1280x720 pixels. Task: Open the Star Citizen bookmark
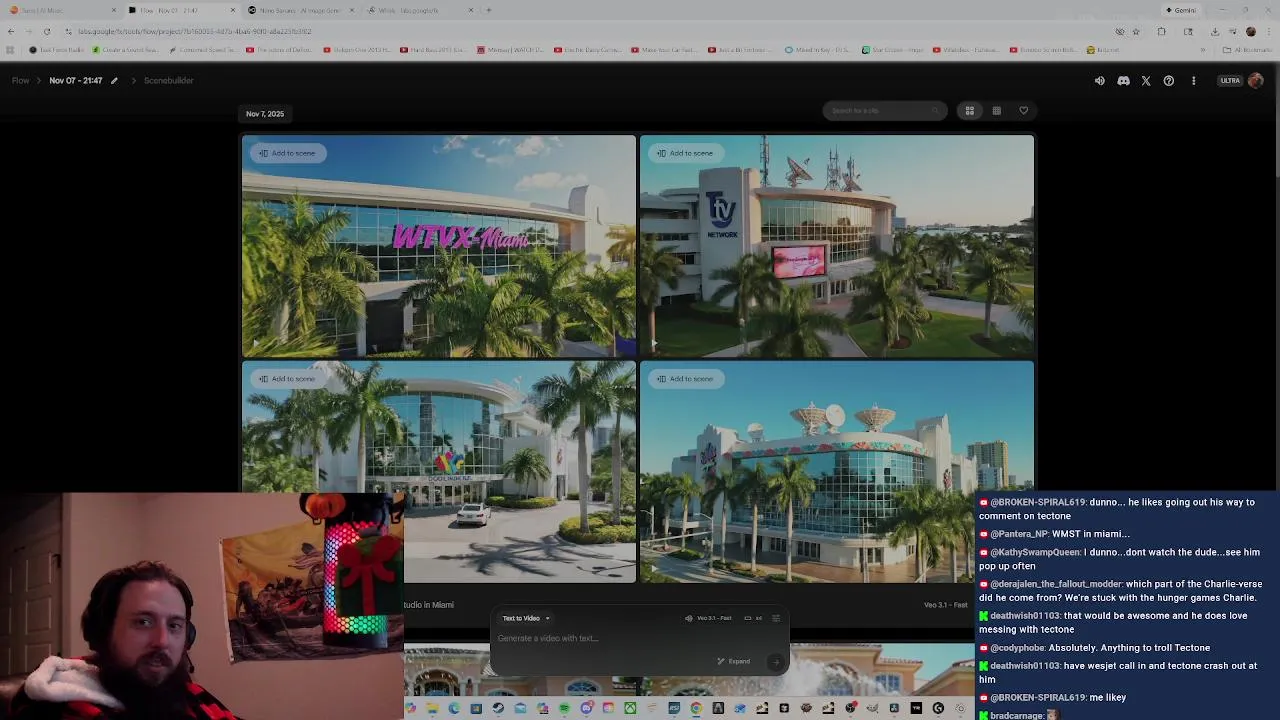[x=894, y=50]
